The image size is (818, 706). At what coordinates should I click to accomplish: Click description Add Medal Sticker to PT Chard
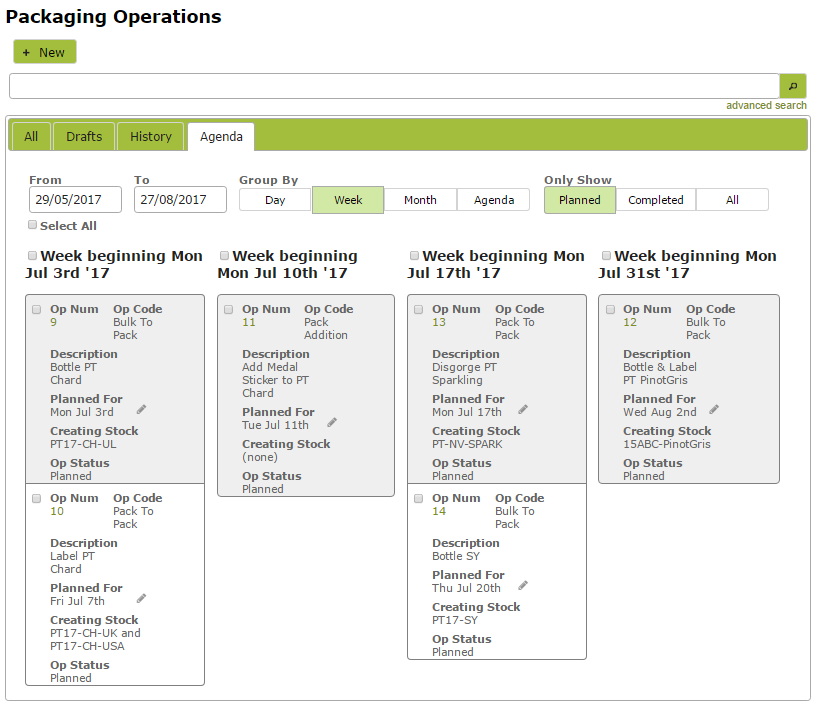pyautogui.click(x=275, y=380)
